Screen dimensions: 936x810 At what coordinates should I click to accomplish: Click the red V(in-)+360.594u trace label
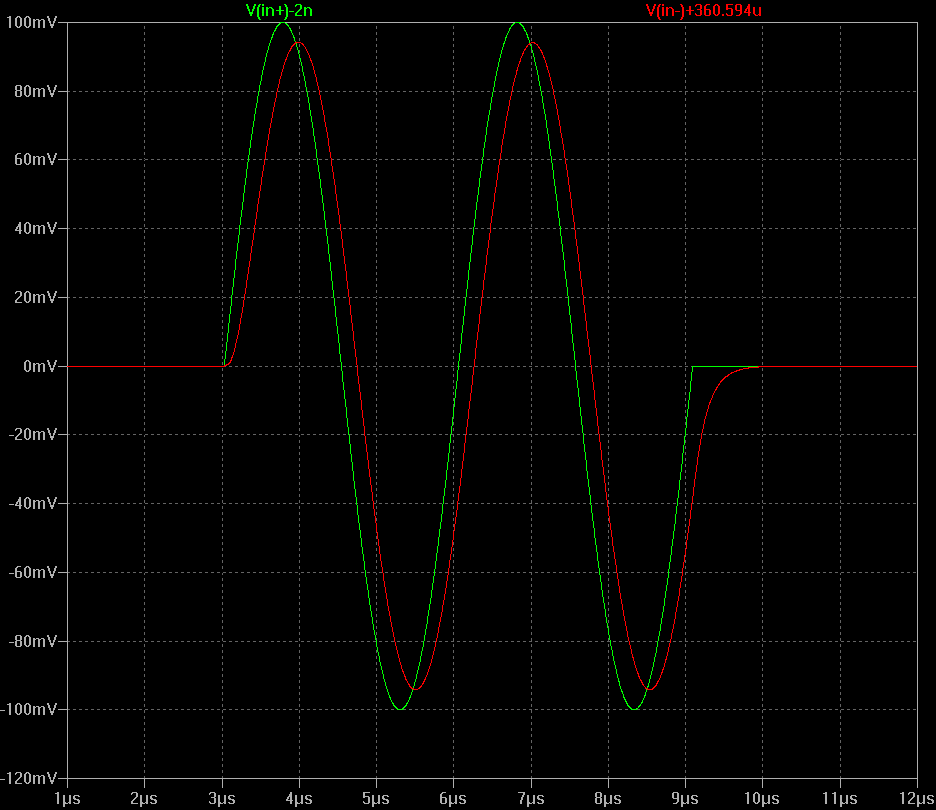[x=704, y=10]
